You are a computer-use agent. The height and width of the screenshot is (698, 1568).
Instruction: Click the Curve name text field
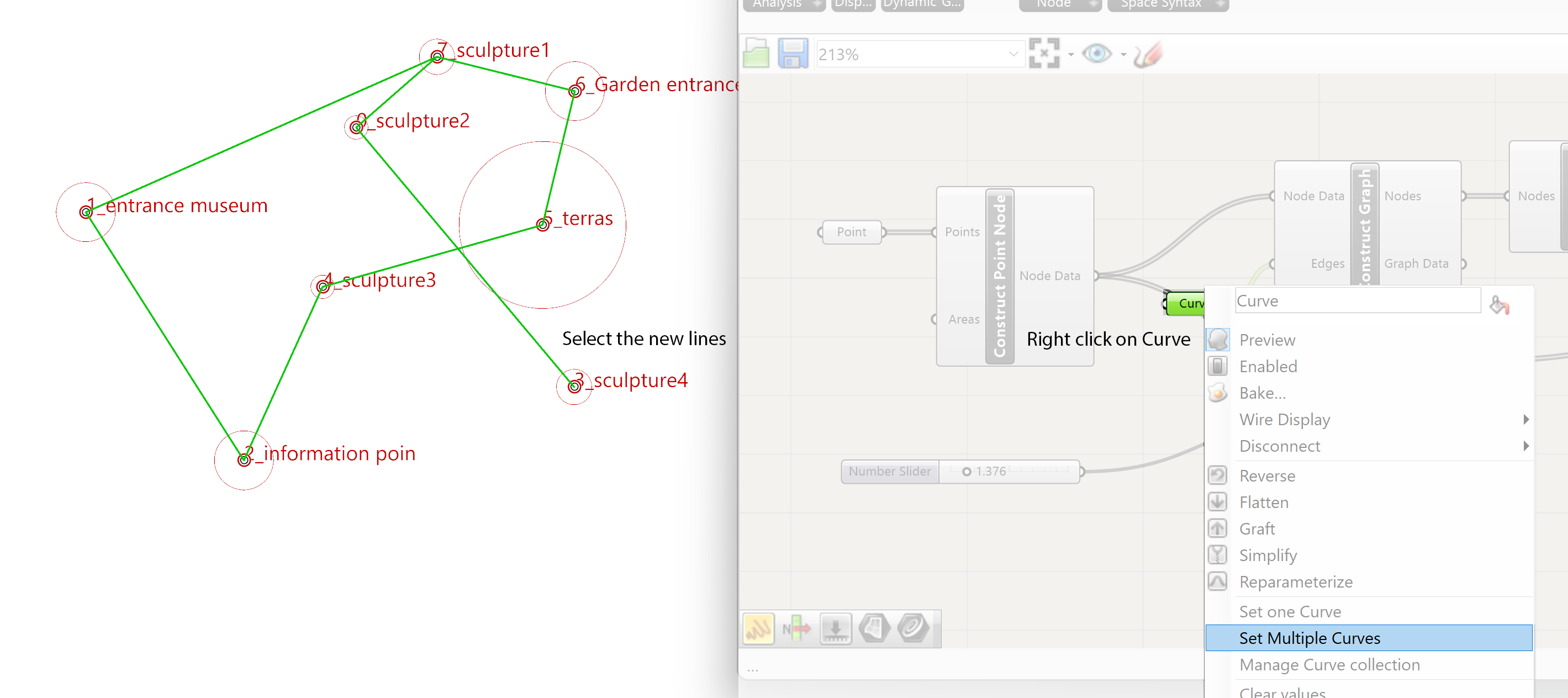coord(1357,300)
